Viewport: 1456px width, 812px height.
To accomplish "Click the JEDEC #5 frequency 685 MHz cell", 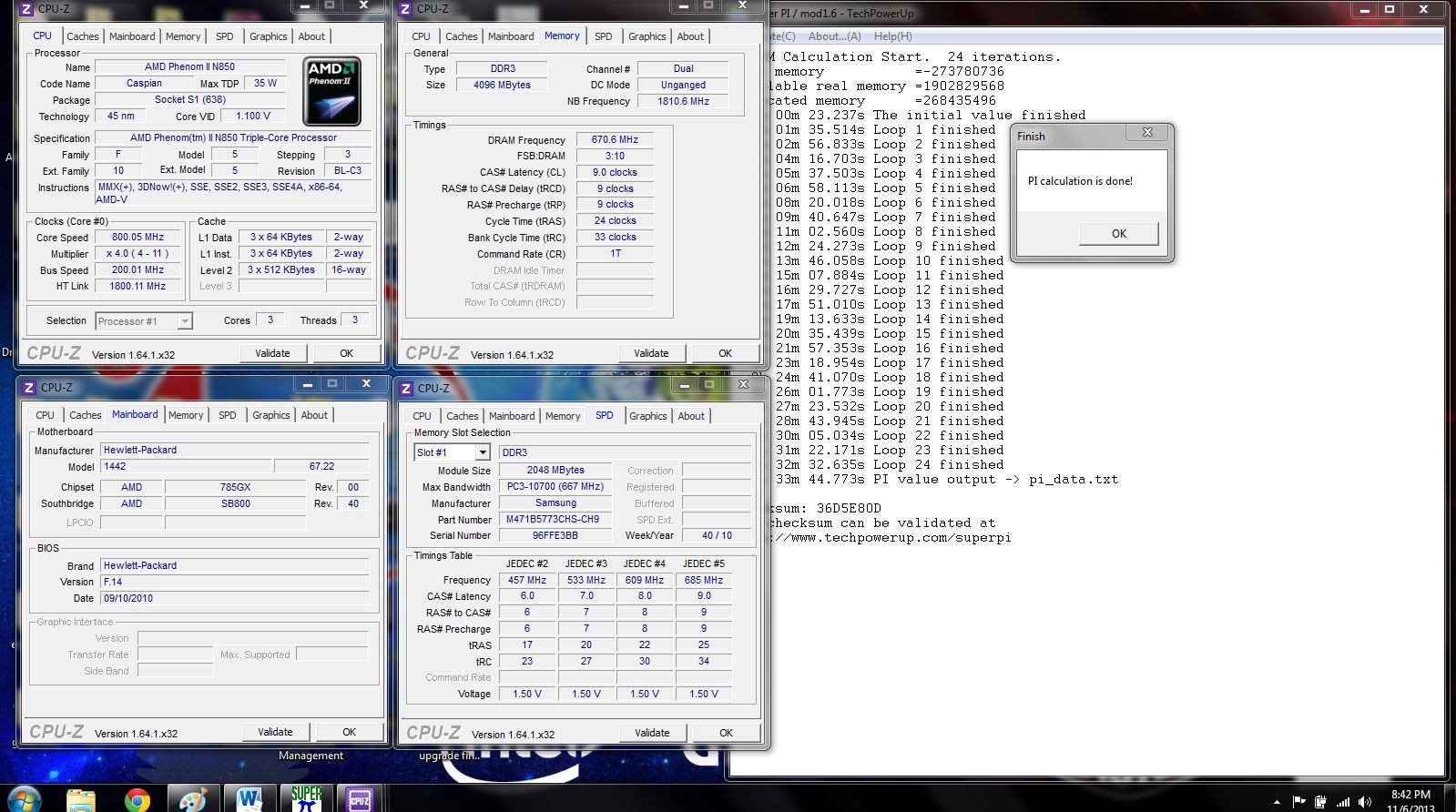I will tap(703, 580).
